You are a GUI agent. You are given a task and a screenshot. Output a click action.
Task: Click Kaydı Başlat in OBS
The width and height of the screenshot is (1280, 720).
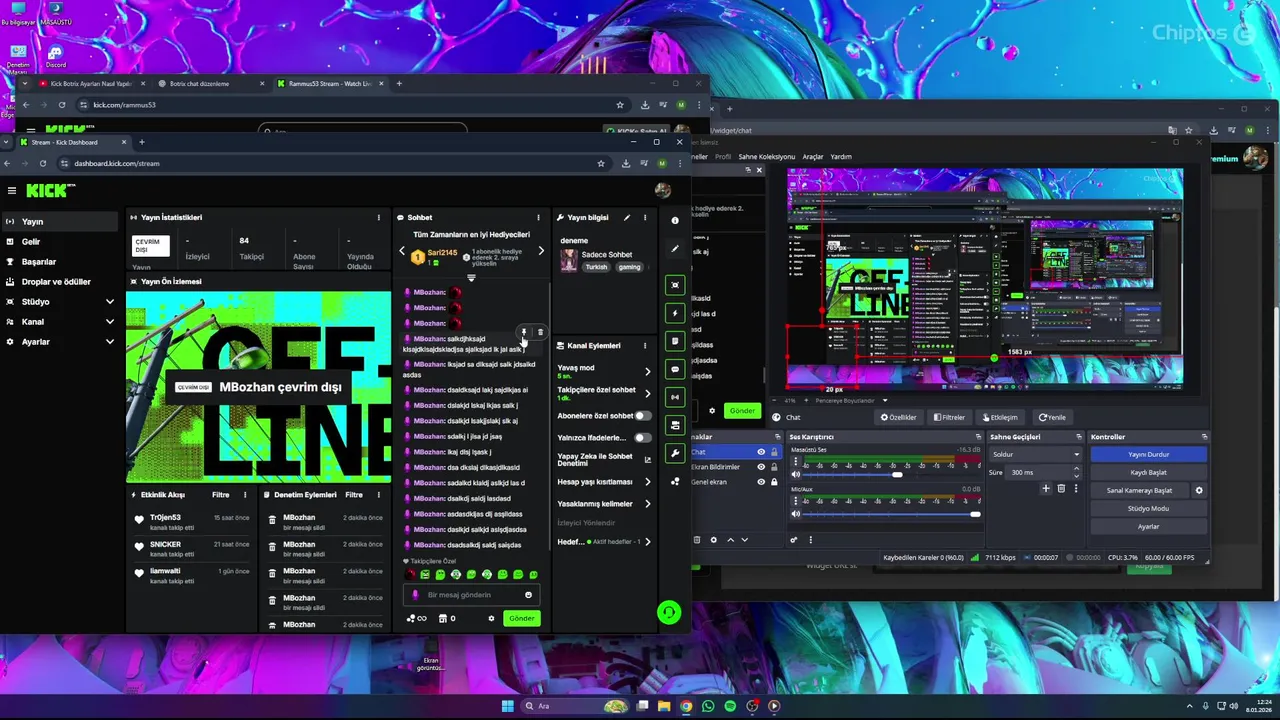point(1148,472)
